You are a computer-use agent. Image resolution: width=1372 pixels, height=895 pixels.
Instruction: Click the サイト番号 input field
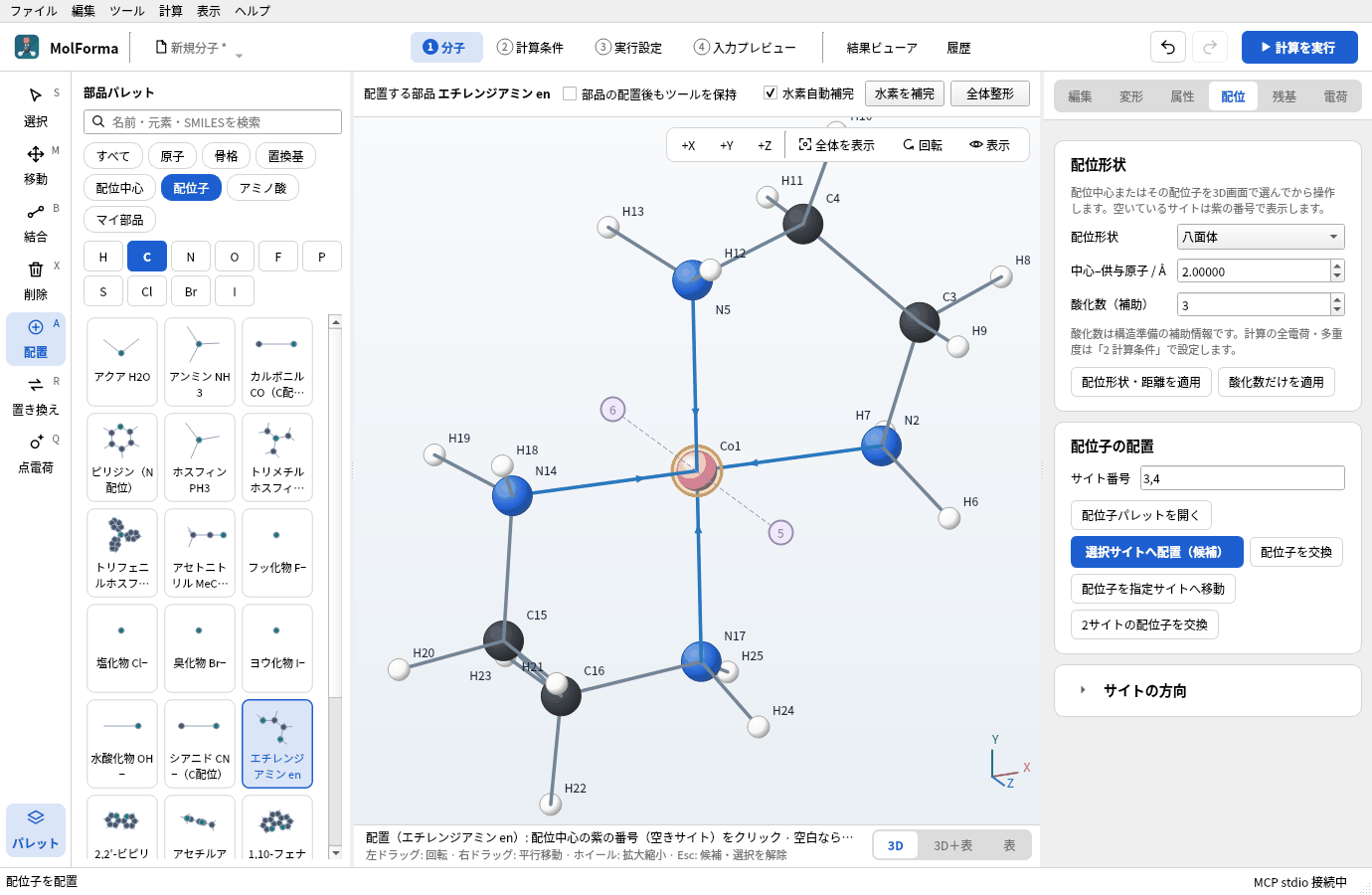(x=1242, y=478)
